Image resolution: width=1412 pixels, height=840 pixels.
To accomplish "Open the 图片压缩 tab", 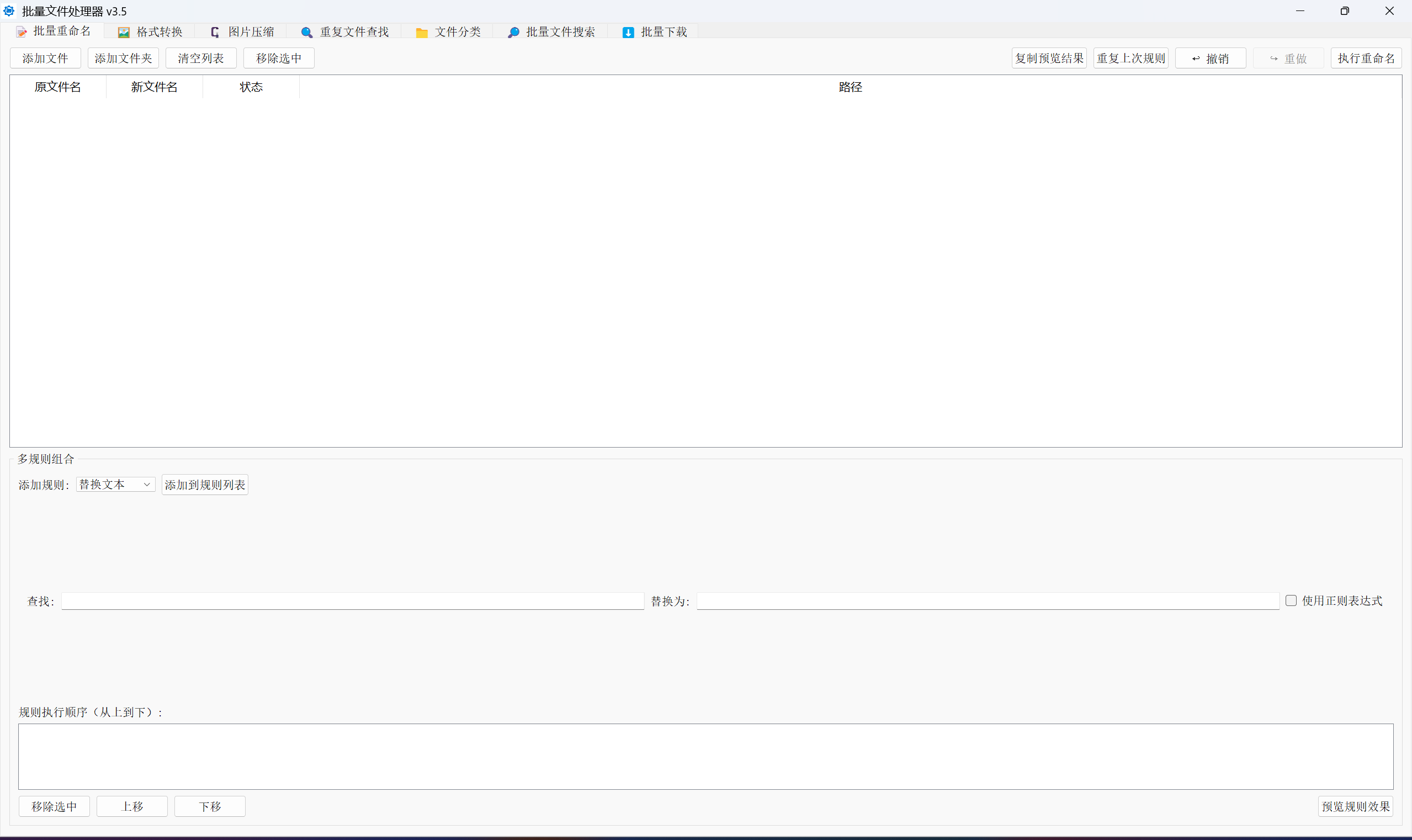I will pos(242,31).
